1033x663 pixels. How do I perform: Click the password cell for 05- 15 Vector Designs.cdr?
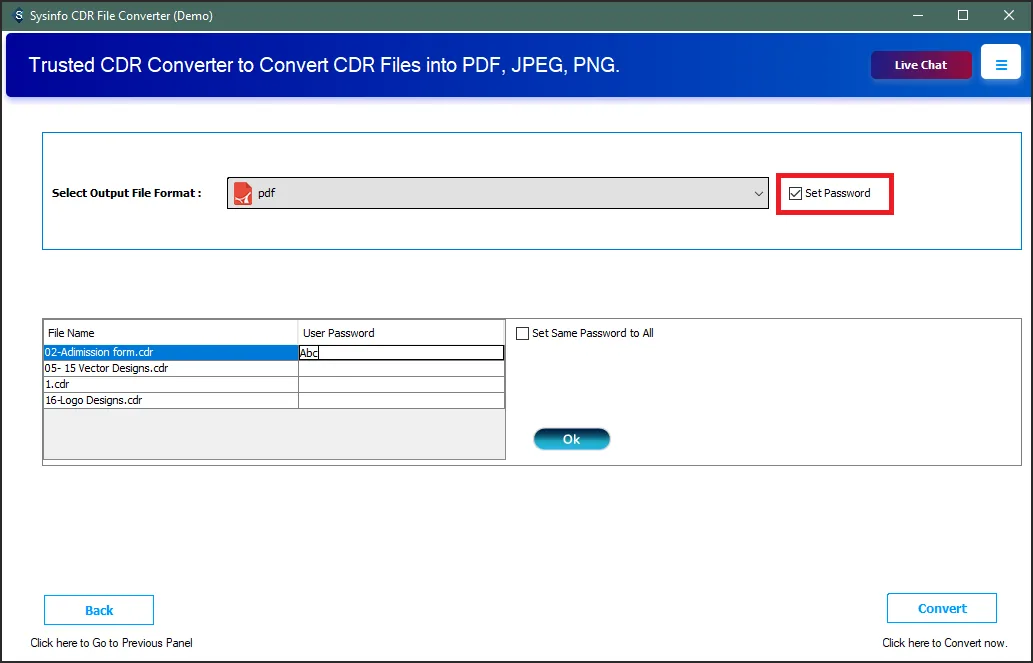(401, 368)
